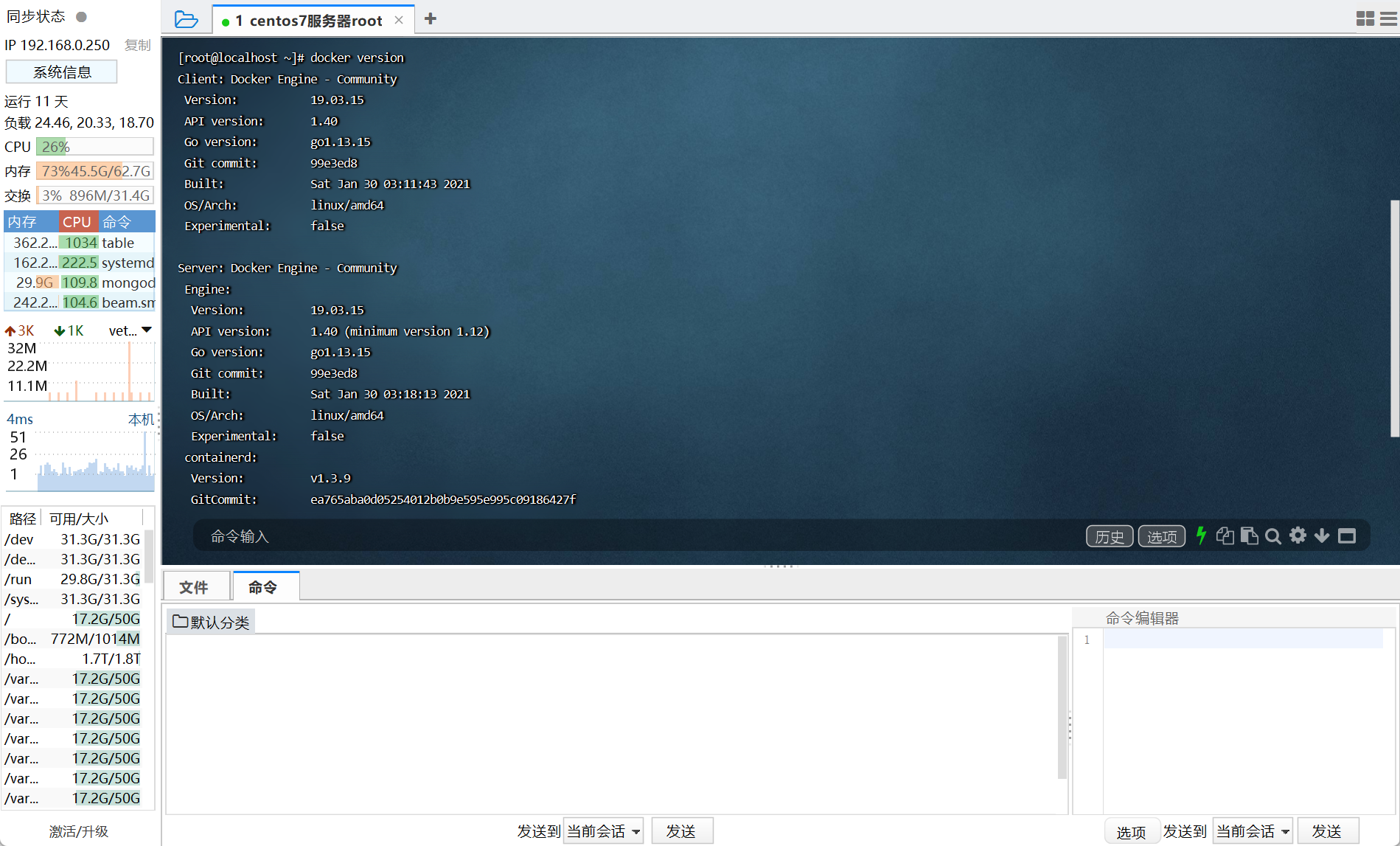
Task: Click the 路径 column header
Action: [22, 519]
